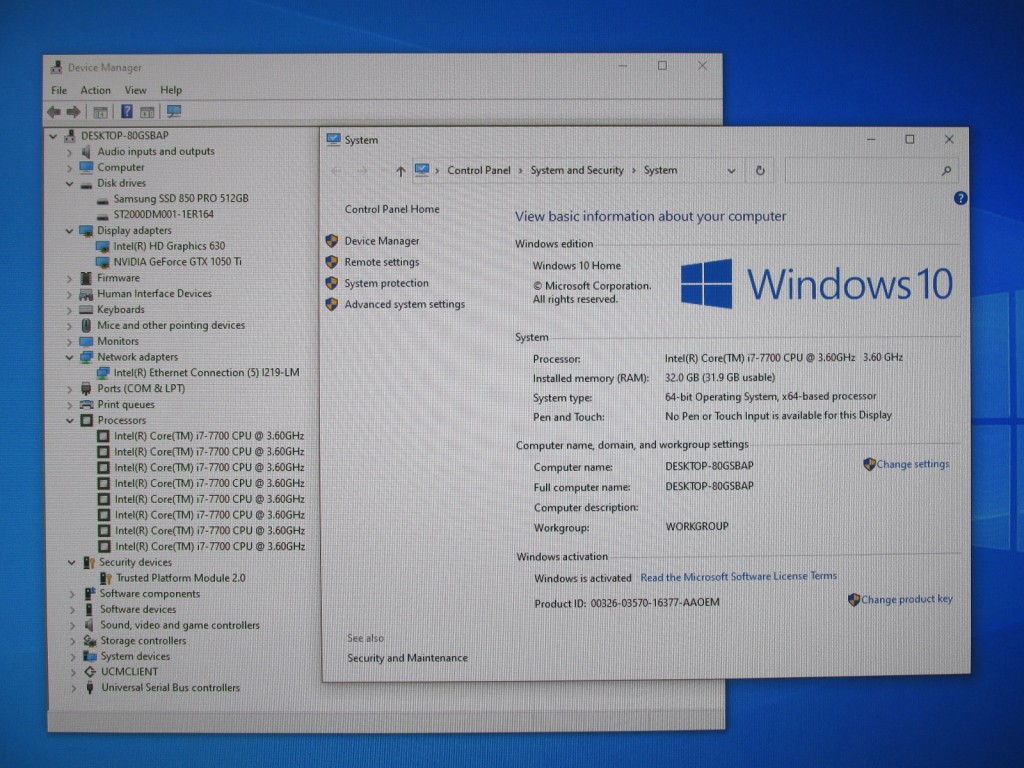The width and height of the screenshot is (1024, 768).
Task: Click the shield icon beside System protection
Action: click(x=332, y=283)
